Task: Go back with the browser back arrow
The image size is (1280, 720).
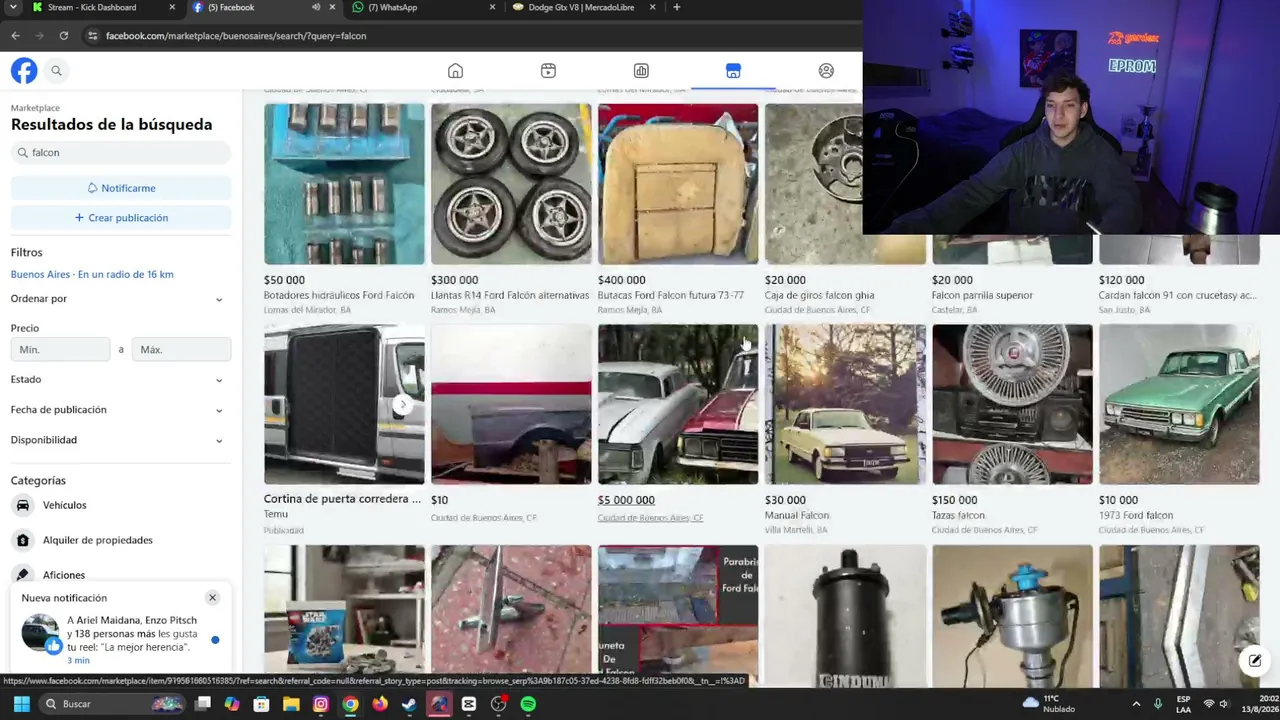Action: (15, 36)
